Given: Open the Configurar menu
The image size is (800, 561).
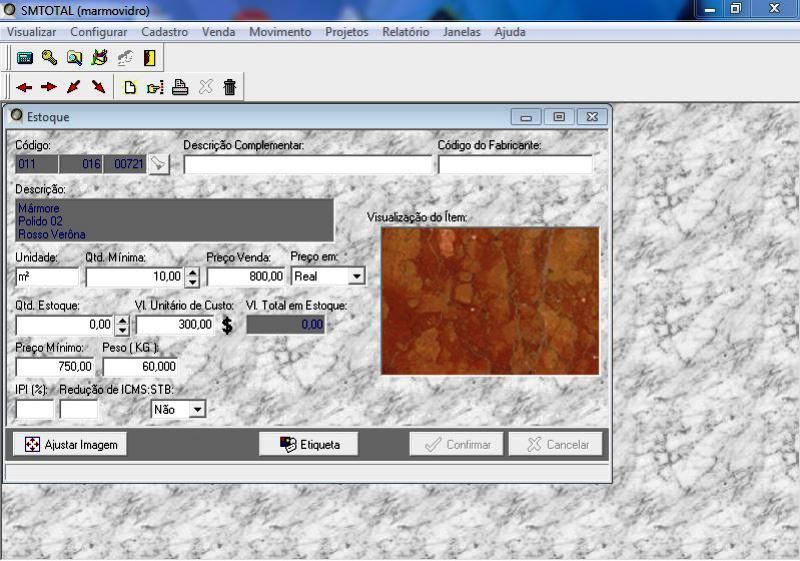Looking at the screenshot, I should (x=98, y=32).
